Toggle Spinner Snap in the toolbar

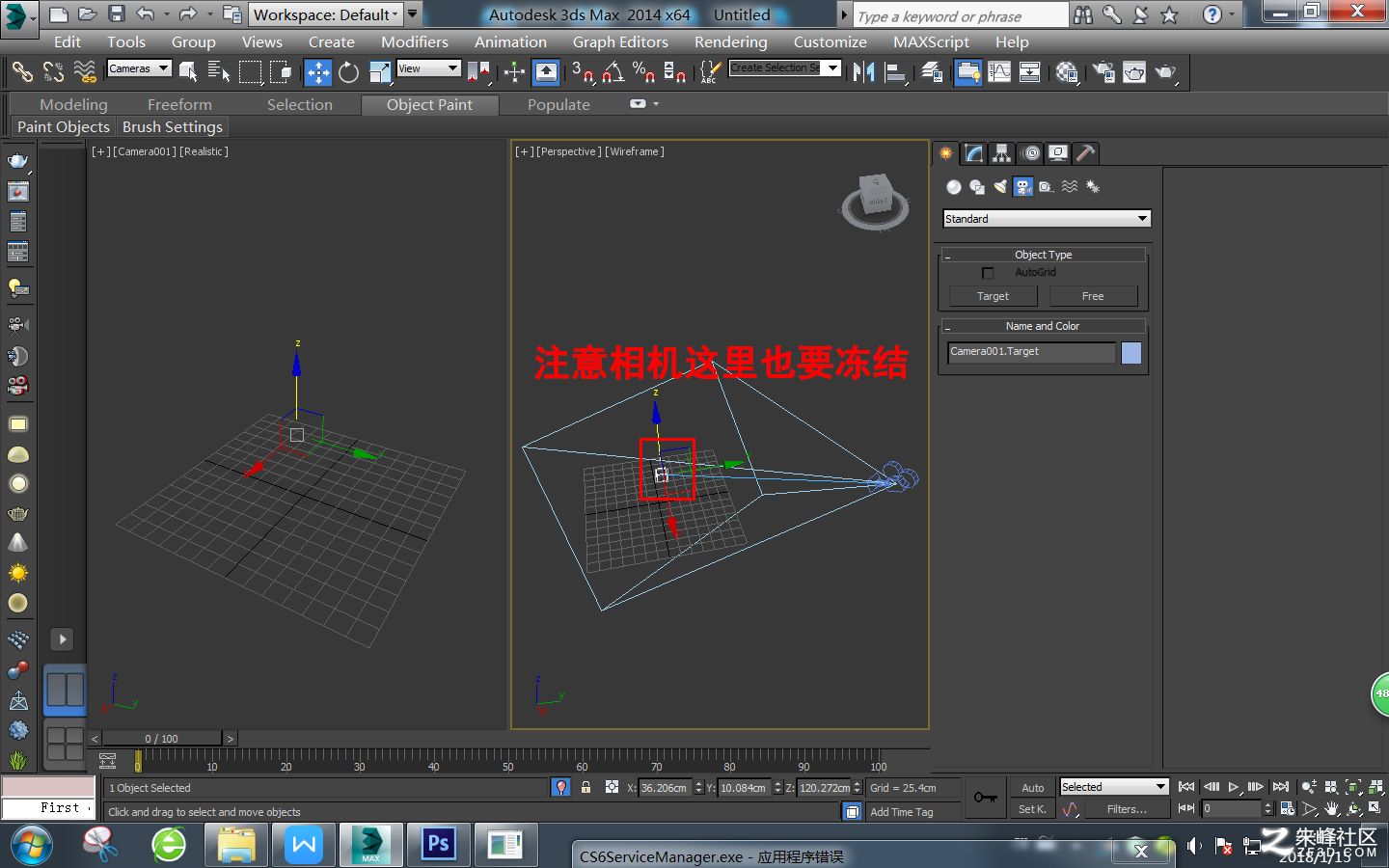674,72
